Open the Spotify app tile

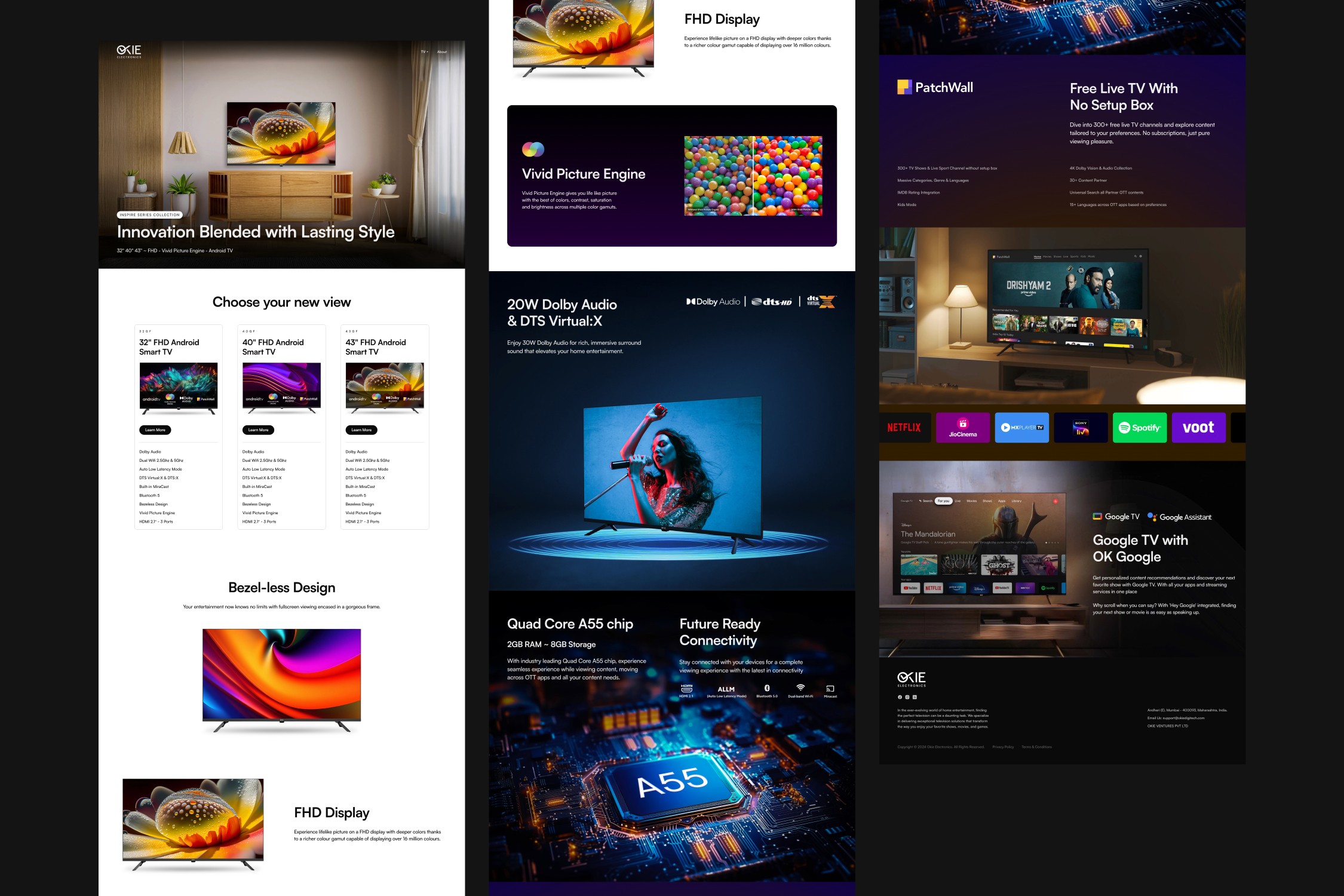point(1139,428)
